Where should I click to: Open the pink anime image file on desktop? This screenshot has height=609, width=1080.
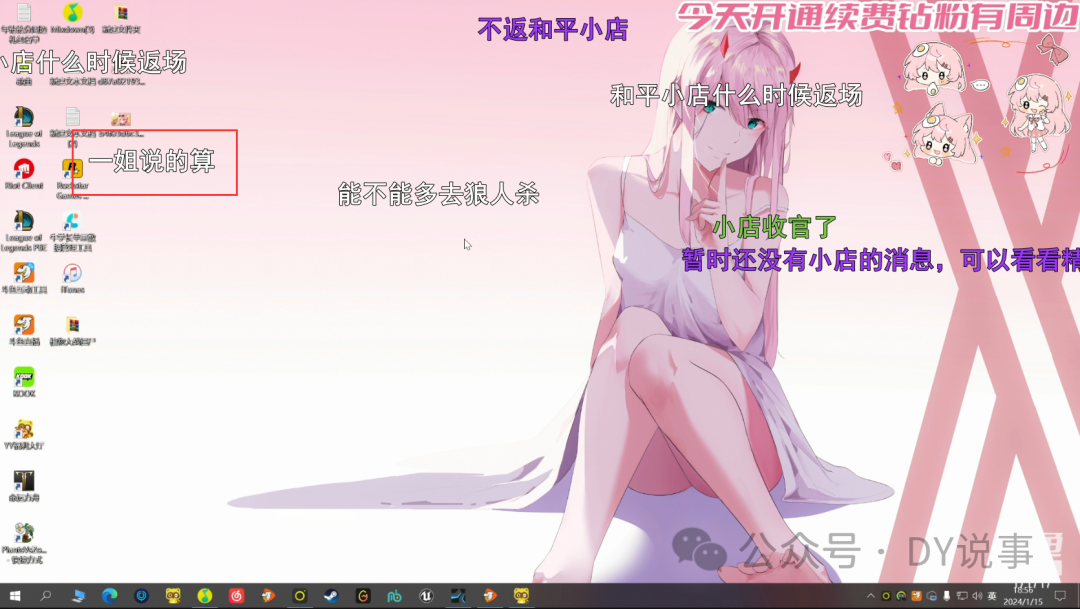coord(121,124)
